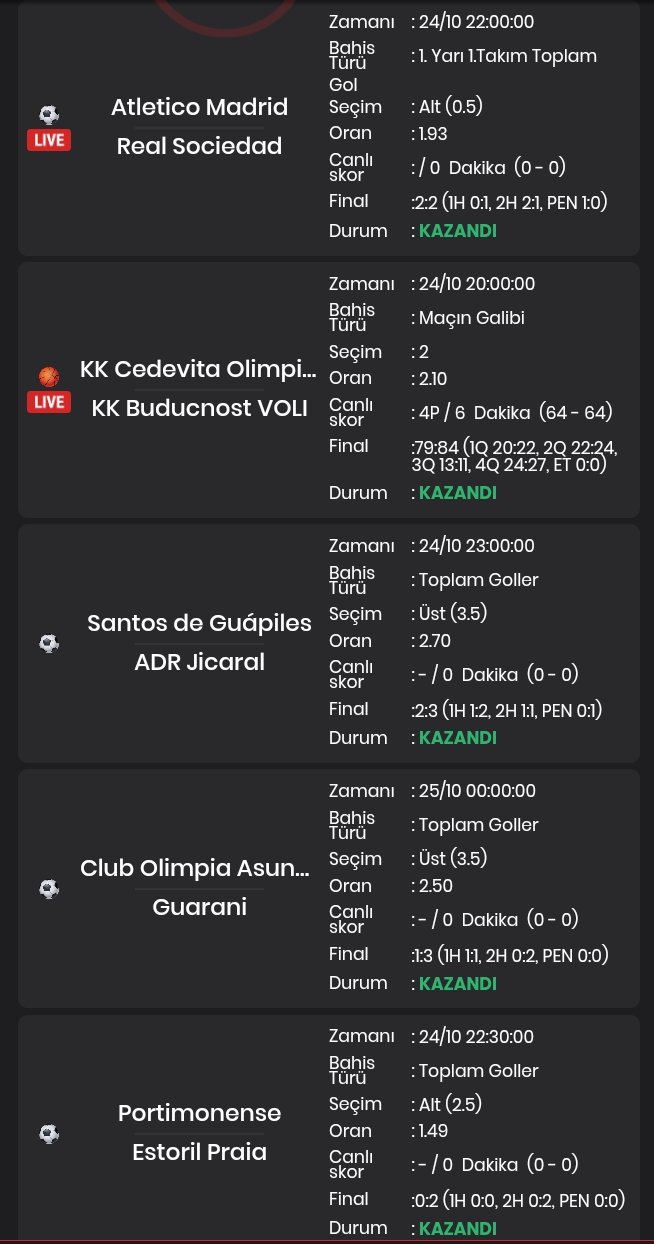Click KAZANDI status on the Atletico Madrid bet
The image size is (654, 1244).
(458, 231)
